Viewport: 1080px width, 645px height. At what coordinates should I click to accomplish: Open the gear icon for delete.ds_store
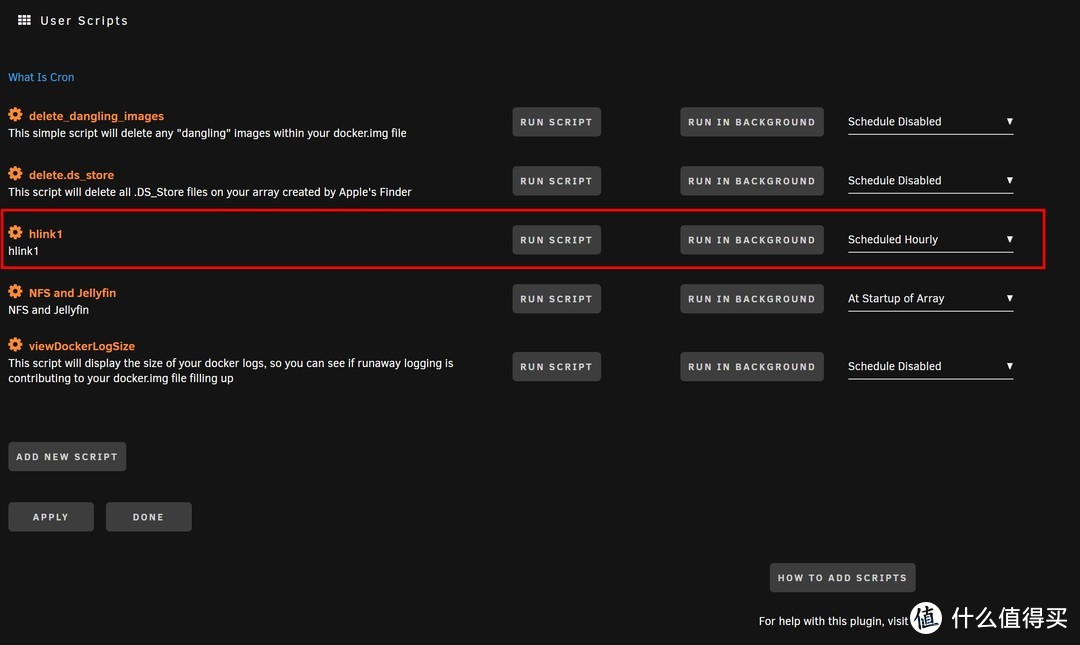click(x=15, y=174)
